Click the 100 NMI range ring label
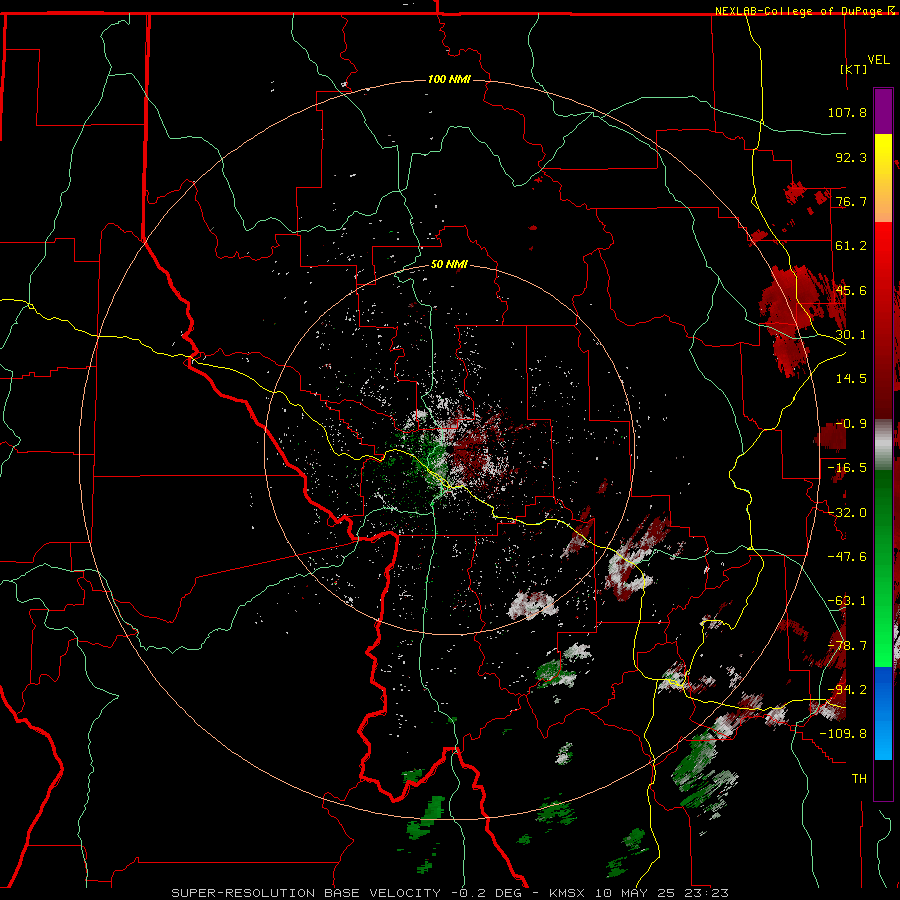 click(449, 79)
